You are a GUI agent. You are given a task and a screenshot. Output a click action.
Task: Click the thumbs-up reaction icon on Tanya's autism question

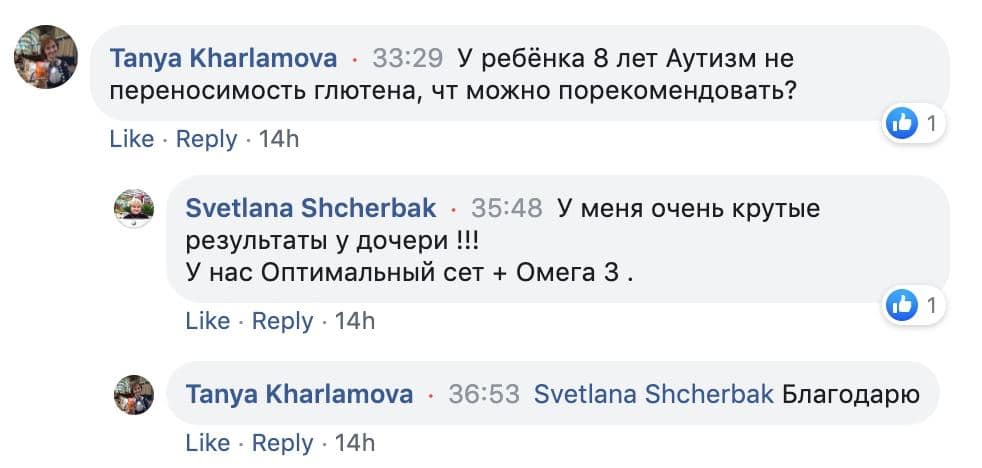pyautogui.click(x=902, y=124)
